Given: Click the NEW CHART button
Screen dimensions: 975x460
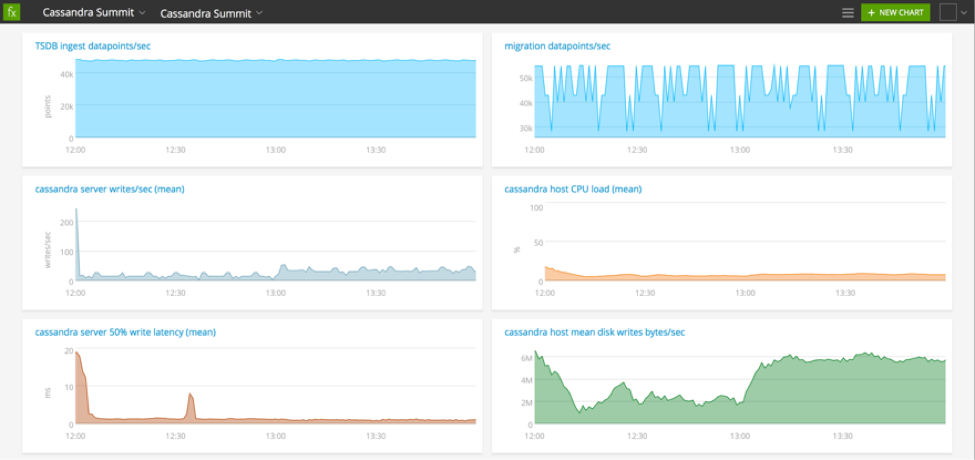Looking at the screenshot, I should click(x=895, y=12).
